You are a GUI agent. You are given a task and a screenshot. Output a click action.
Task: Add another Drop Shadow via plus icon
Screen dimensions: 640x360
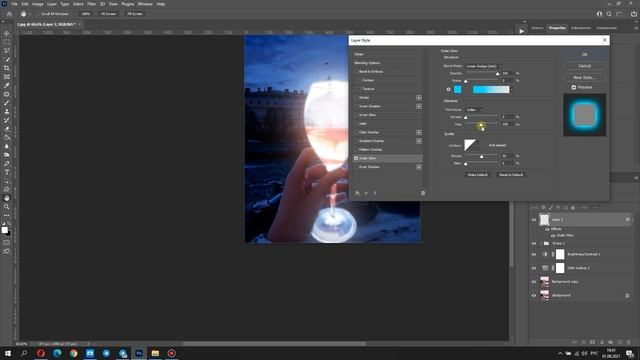pos(419,167)
